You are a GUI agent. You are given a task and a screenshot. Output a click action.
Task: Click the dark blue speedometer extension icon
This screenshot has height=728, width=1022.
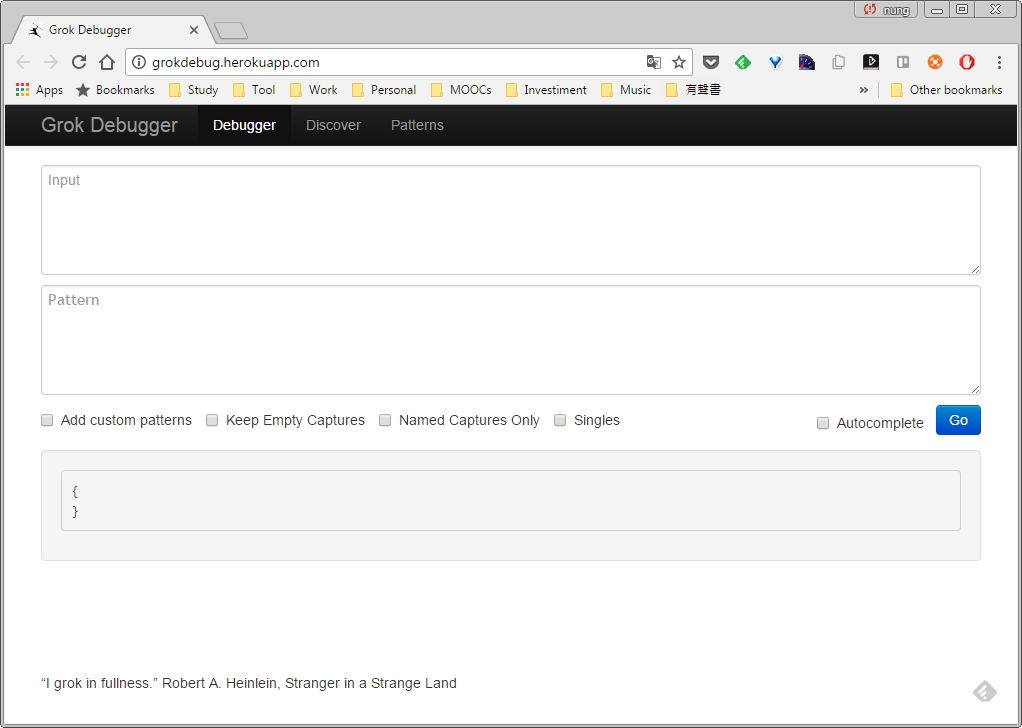click(x=806, y=62)
